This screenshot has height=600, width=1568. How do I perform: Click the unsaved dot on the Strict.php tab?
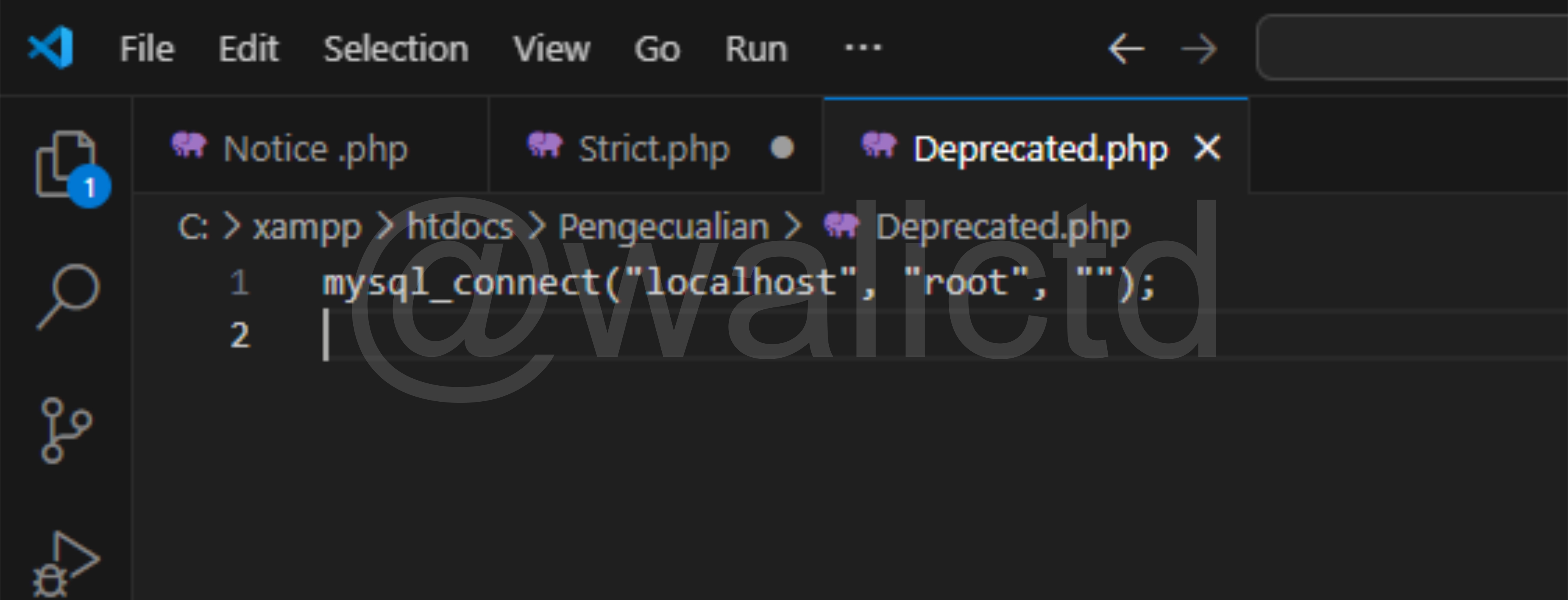[782, 147]
